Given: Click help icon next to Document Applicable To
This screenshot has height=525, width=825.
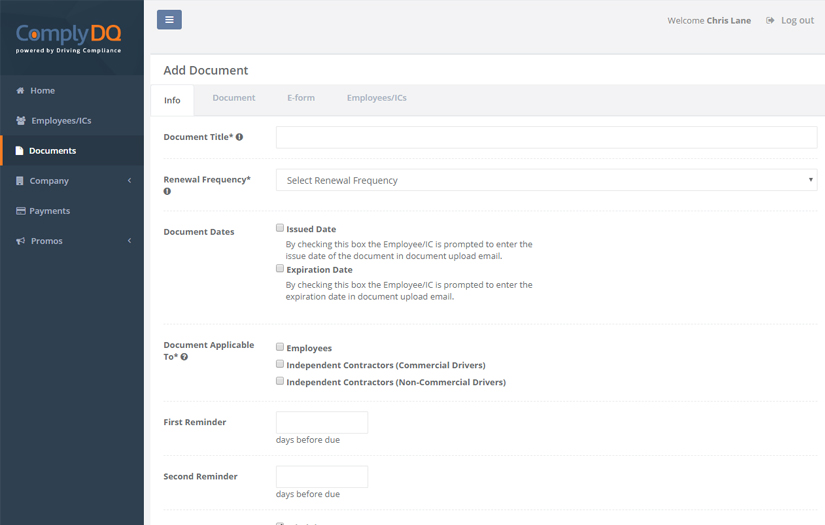Looking at the screenshot, I should 184,357.
